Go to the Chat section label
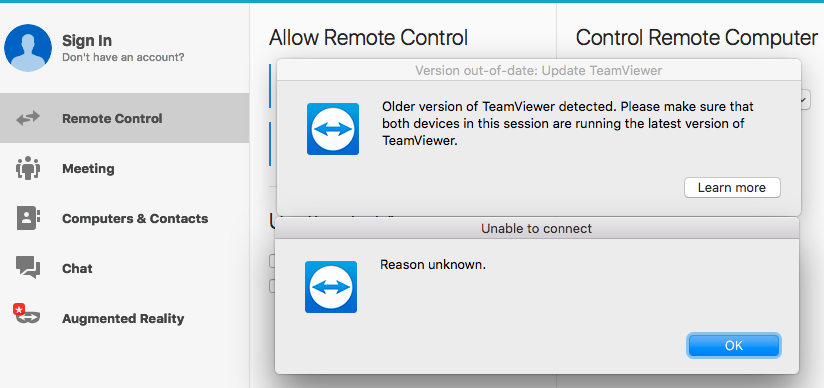824x388 pixels. (77, 269)
